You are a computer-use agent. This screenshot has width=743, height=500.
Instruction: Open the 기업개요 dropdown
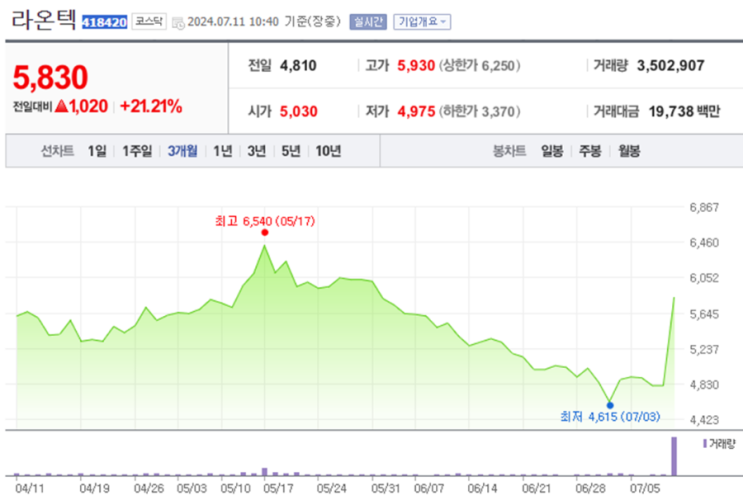click(422, 22)
